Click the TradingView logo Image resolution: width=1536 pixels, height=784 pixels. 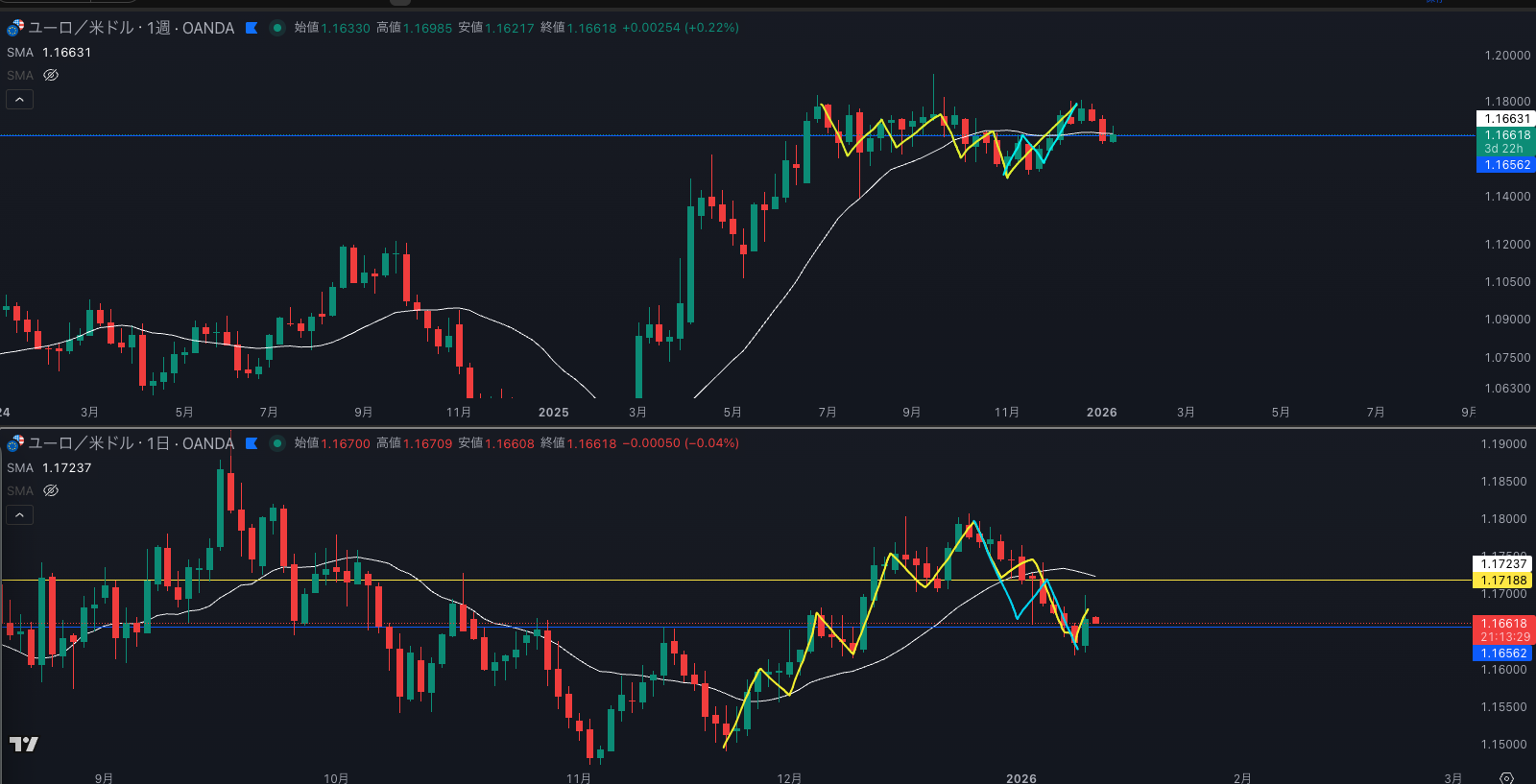pyautogui.click(x=24, y=744)
